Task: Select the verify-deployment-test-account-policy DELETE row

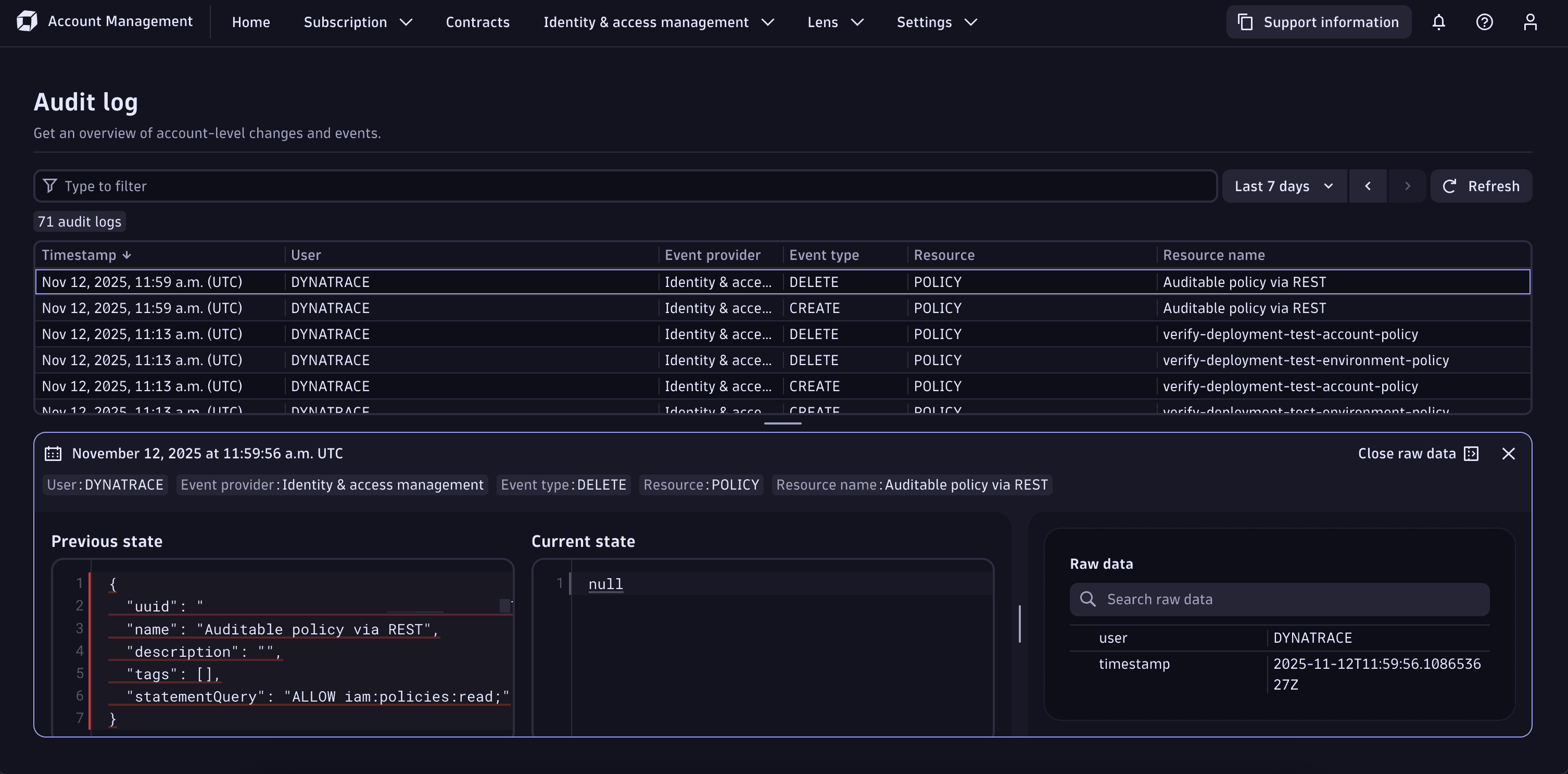Action: pos(730,334)
